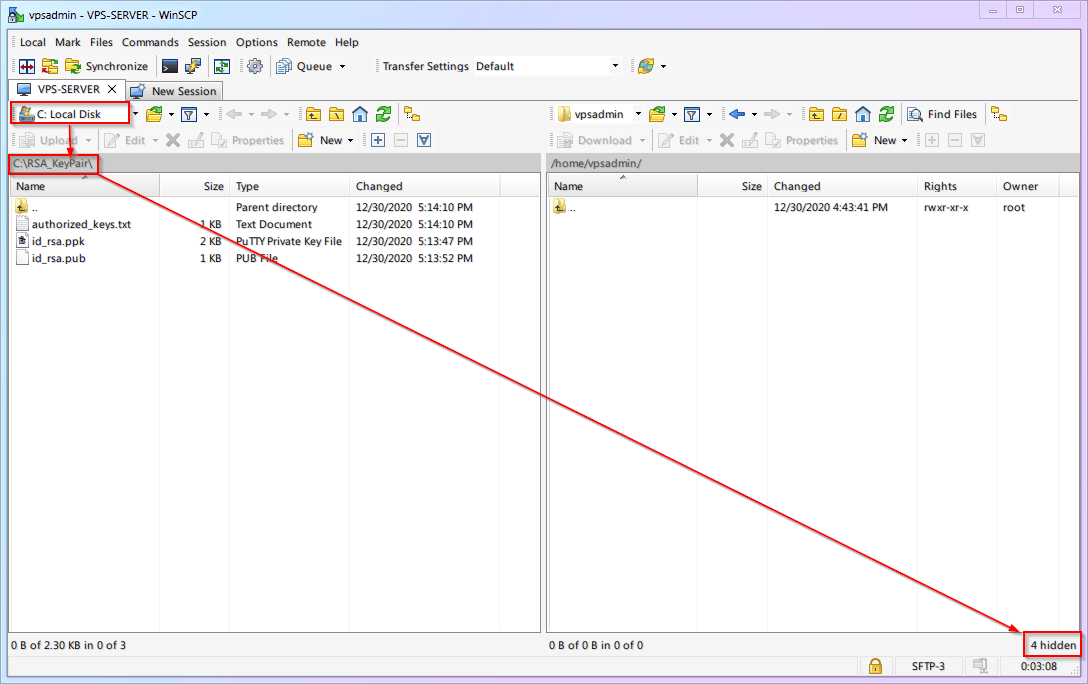Click the Compare Directories icon
Viewport: 1088px width, 684px height.
click(x=27, y=66)
